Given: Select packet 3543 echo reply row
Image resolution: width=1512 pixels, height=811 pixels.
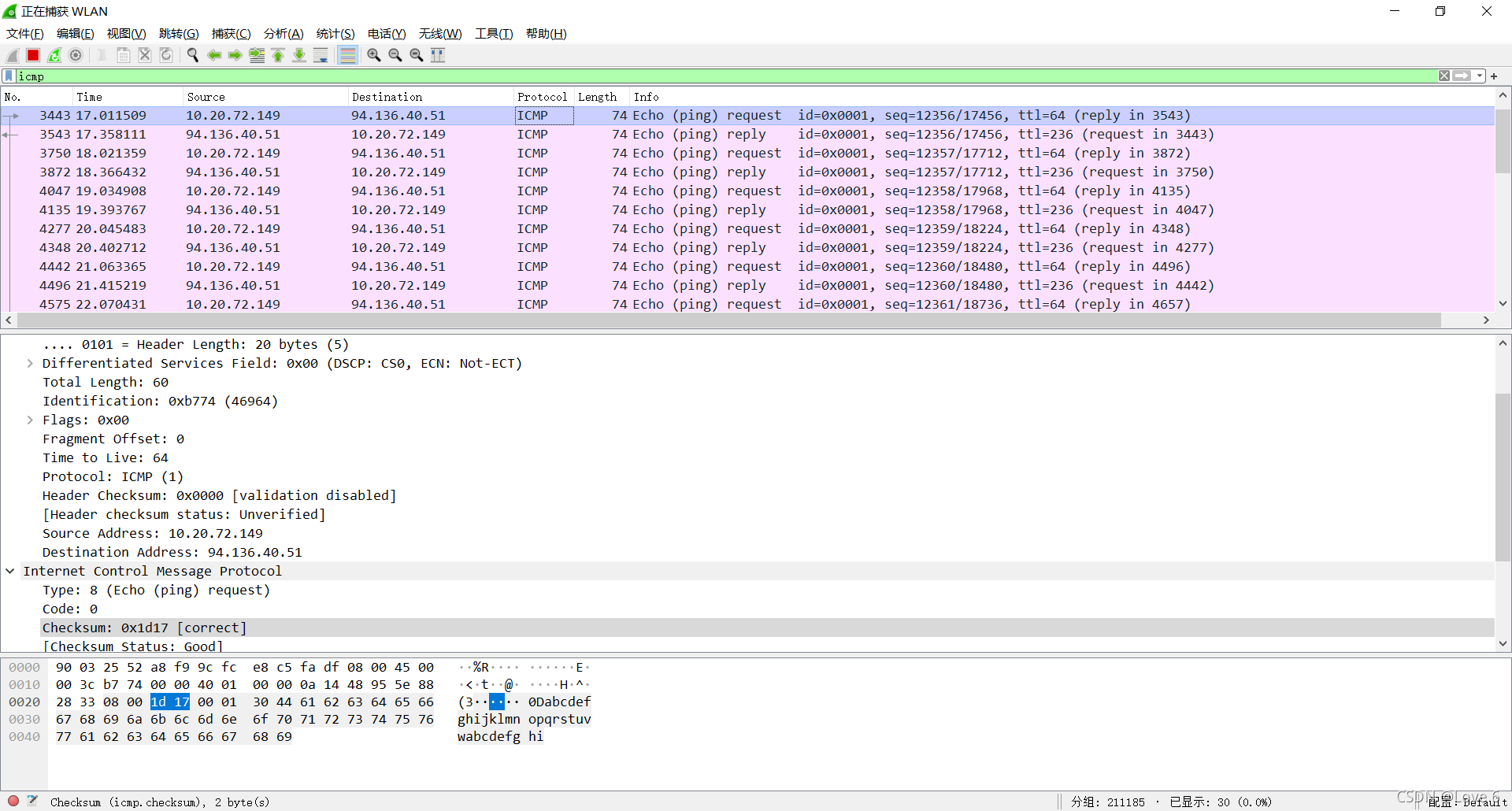Looking at the screenshot, I should tap(748, 135).
